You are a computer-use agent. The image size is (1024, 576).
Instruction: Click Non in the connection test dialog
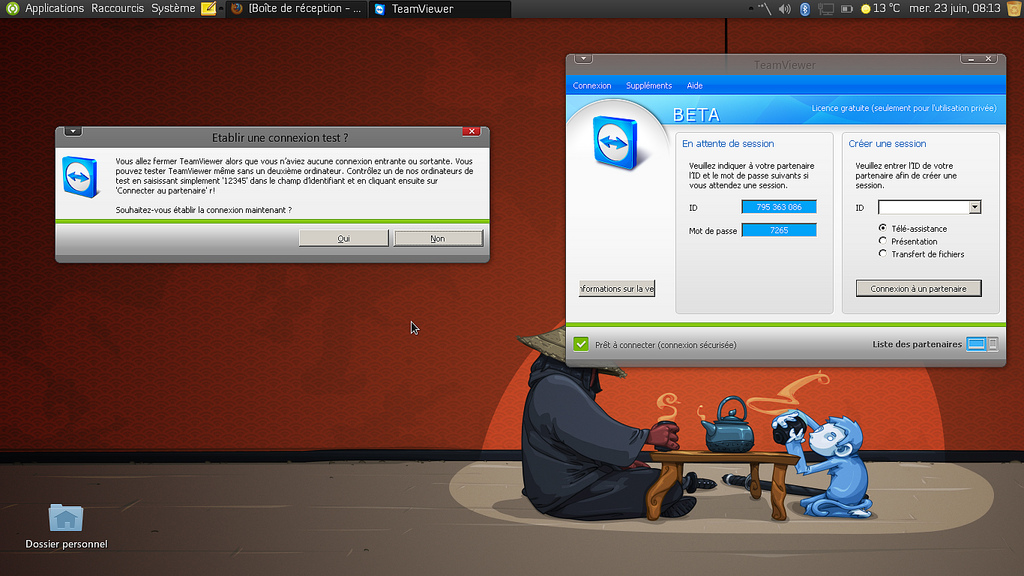tap(438, 238)
